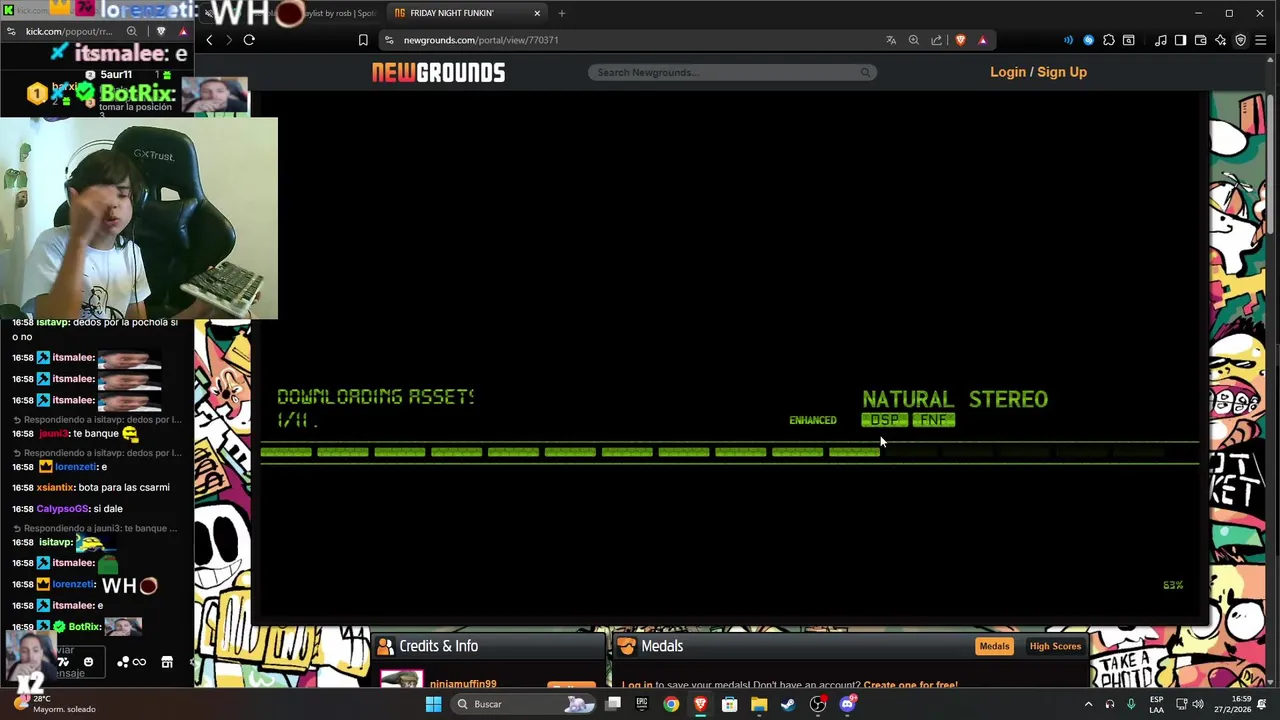Open Steam from the taskbar
Screen dimensions: 1280x720
(788, 704)
